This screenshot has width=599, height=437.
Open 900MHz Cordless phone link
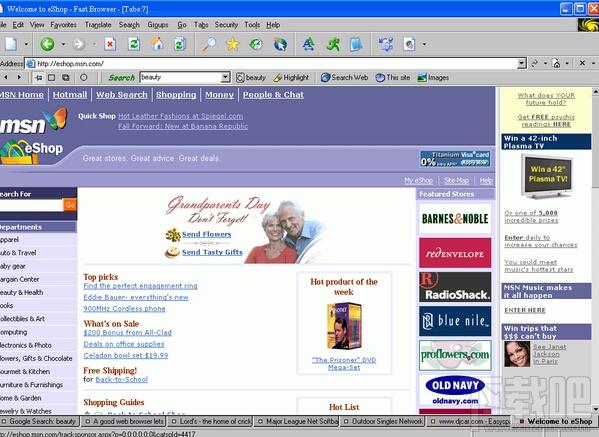tap(125, 309)
